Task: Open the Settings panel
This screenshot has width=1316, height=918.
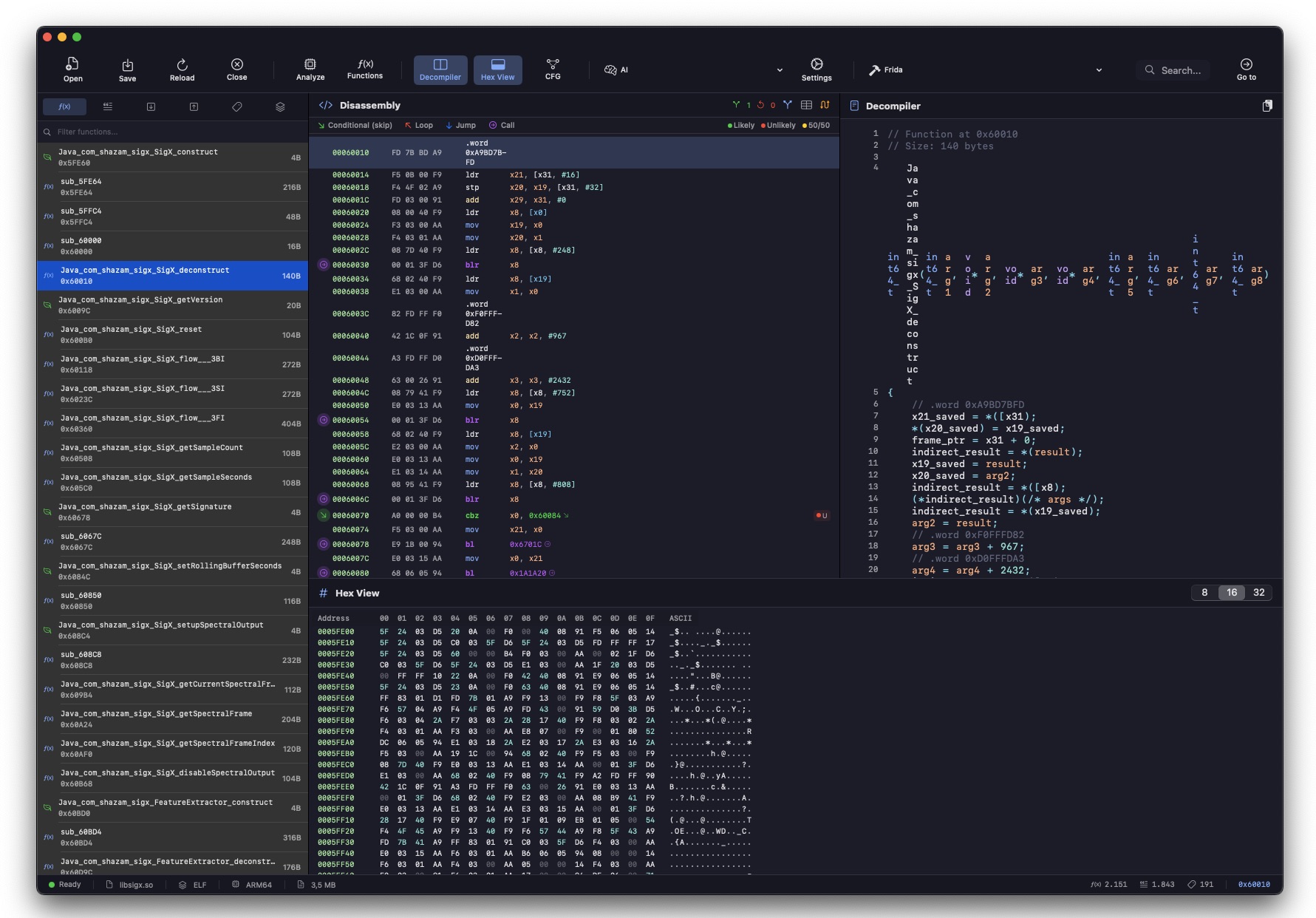Action: pyautogui.click(x=816, y=70)
